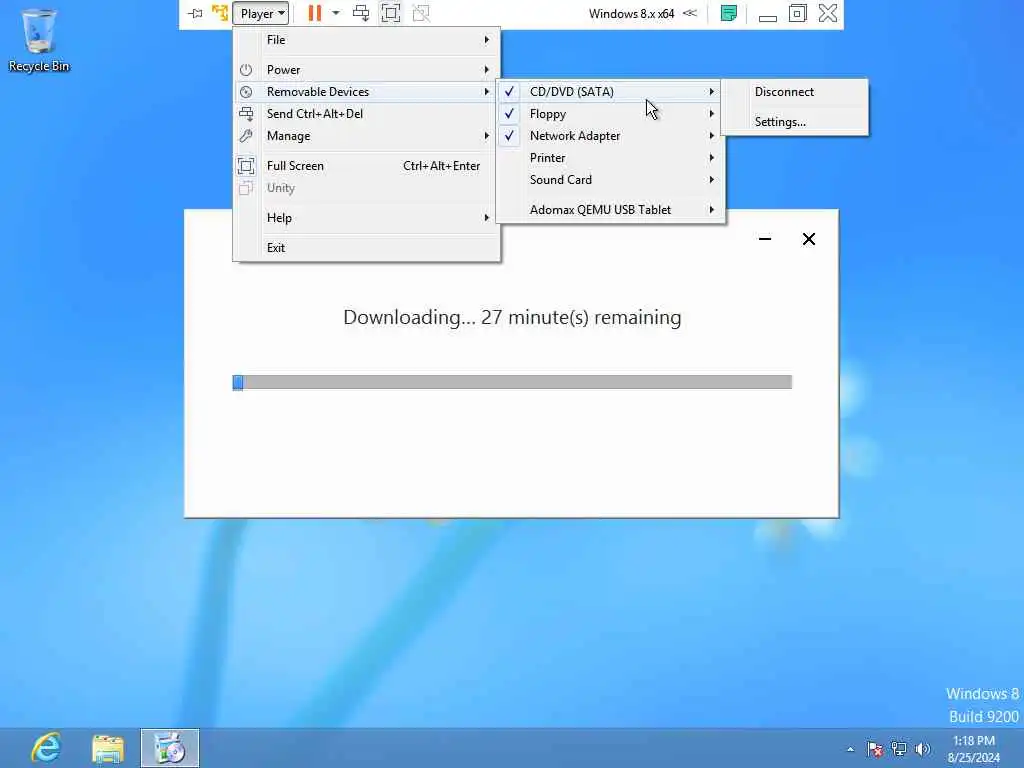Expand the Sound Card submenu arrow
Screen dimensions: 1024x768
(712, 180)
